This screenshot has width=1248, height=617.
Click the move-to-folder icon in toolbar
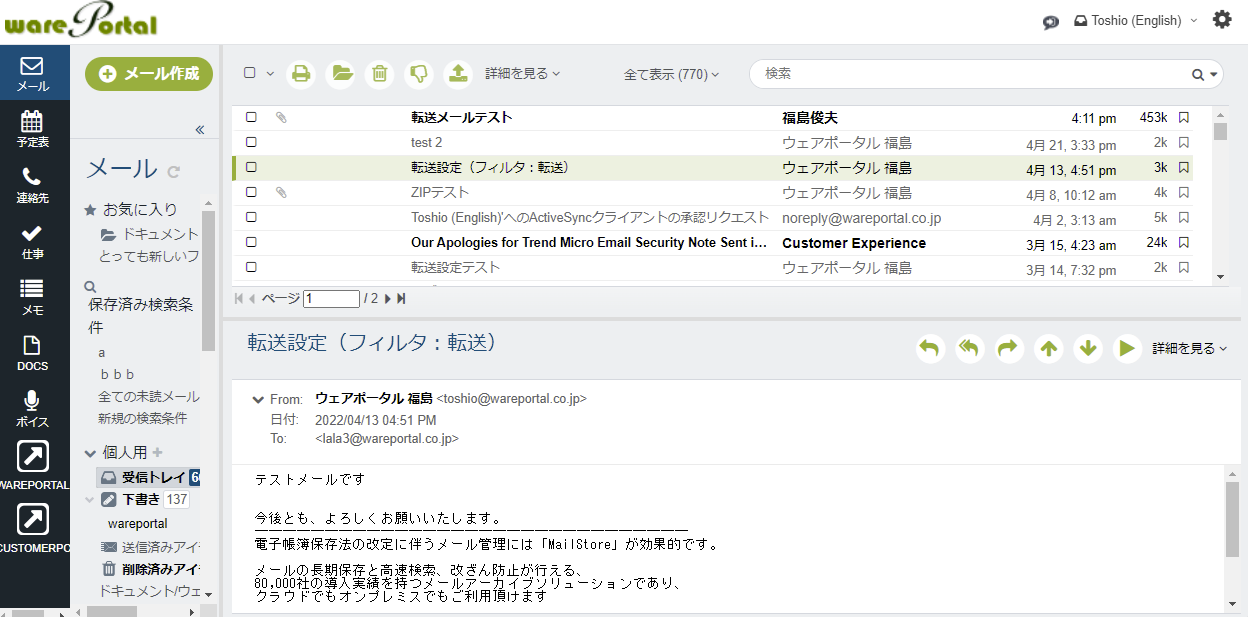click(x=341, y=73)
